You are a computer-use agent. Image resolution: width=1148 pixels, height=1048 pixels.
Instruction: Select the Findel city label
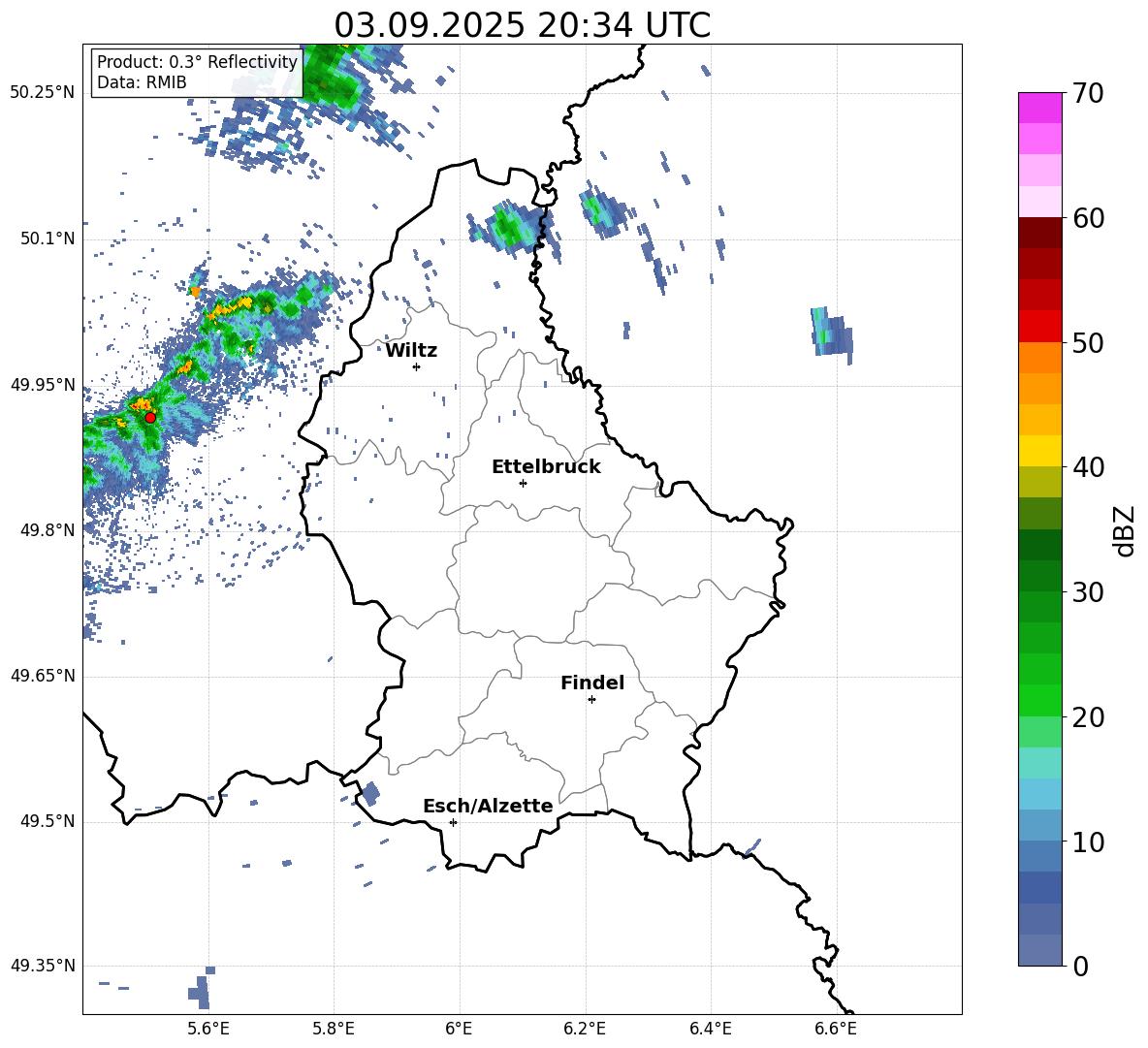[592, 683]
